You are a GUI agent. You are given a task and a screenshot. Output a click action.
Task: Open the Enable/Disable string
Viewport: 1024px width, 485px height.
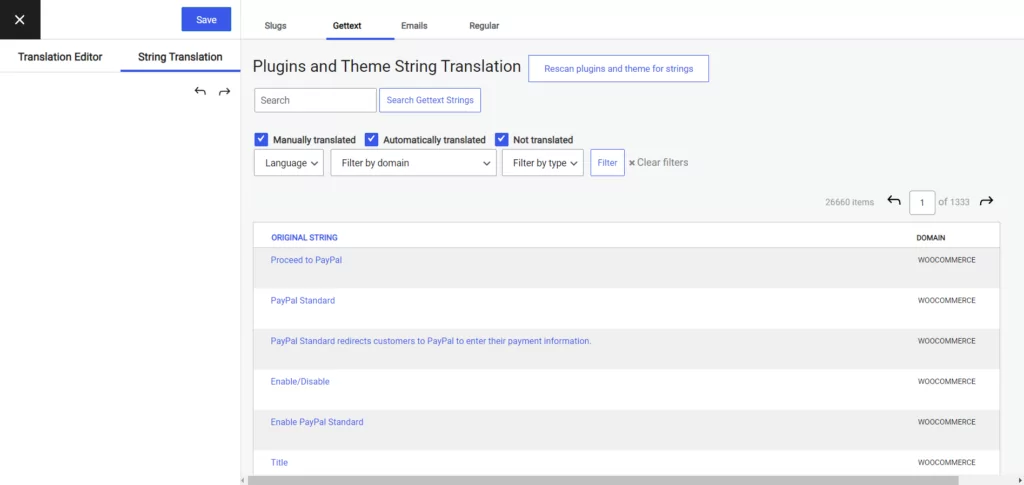coord(300,381)
